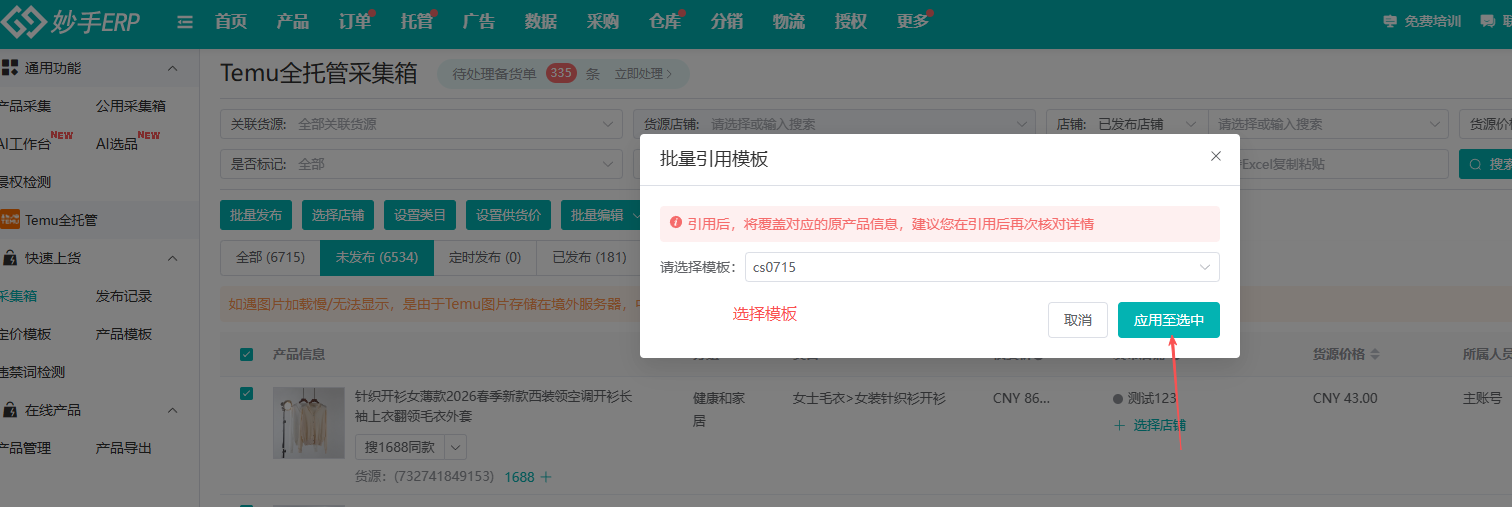Open the 请选择模板 dropdown cs0715
1512x507 pixels.
(982, 267)
